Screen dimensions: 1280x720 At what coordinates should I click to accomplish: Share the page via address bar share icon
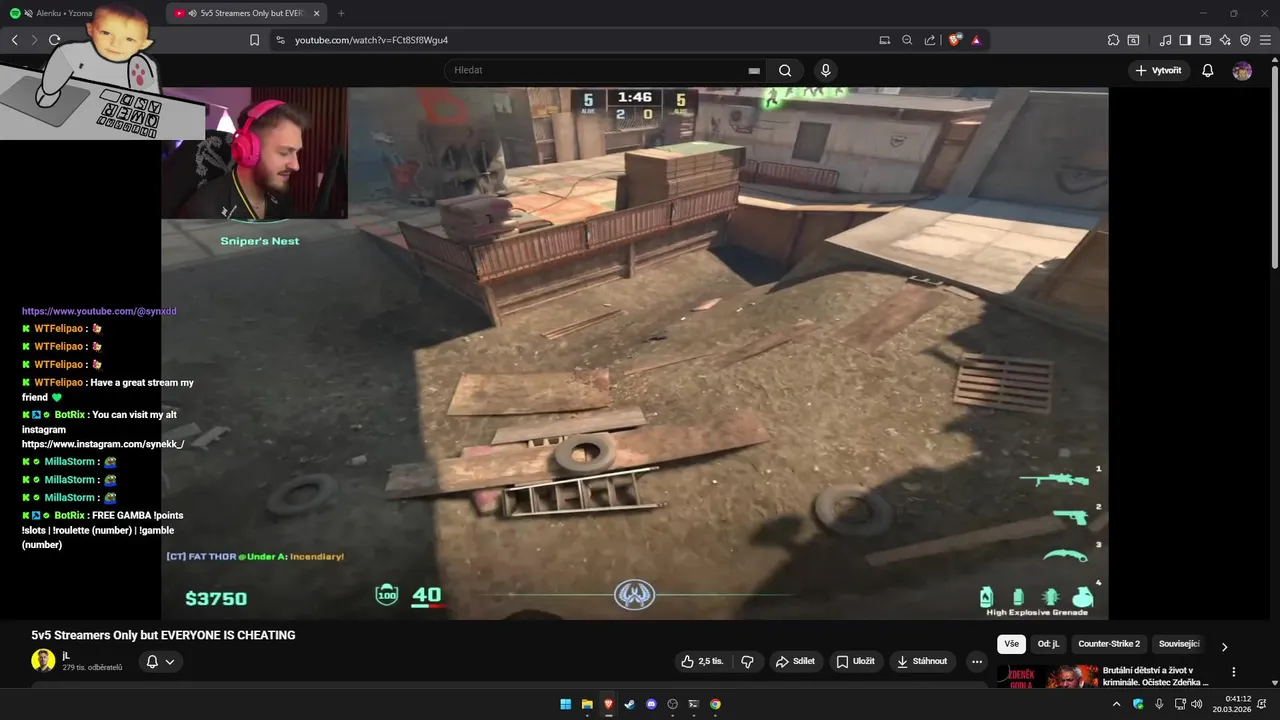pos(930,40)
